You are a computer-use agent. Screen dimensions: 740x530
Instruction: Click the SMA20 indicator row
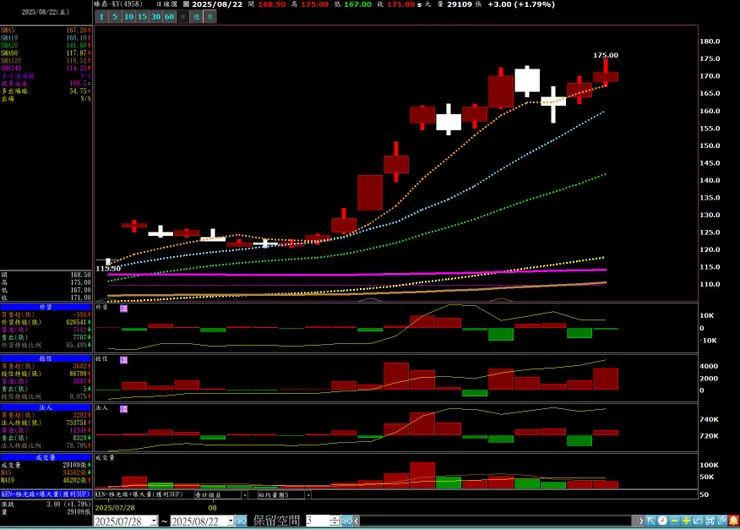(45, 46)
